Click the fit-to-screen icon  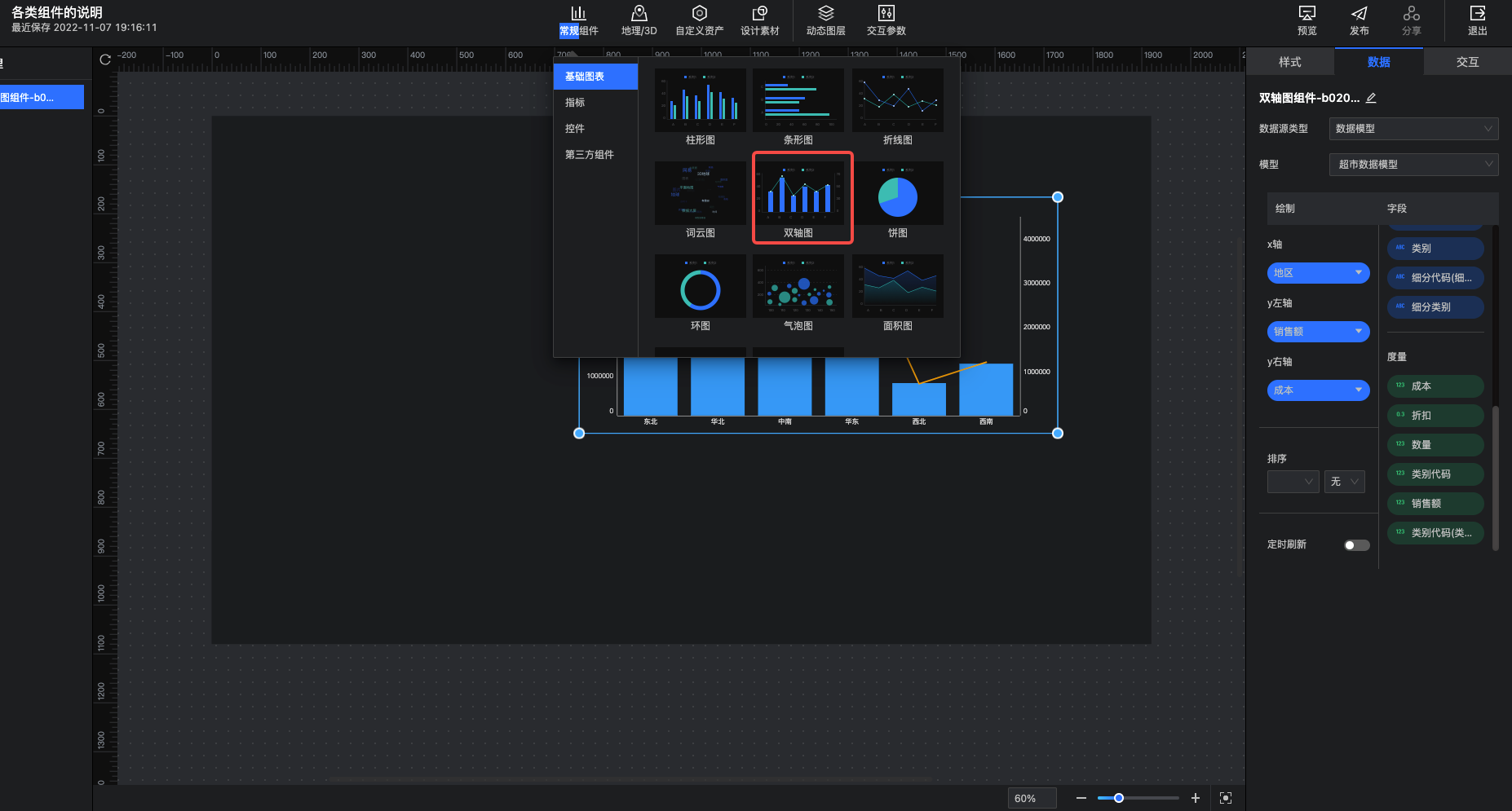coord(1225,798)
